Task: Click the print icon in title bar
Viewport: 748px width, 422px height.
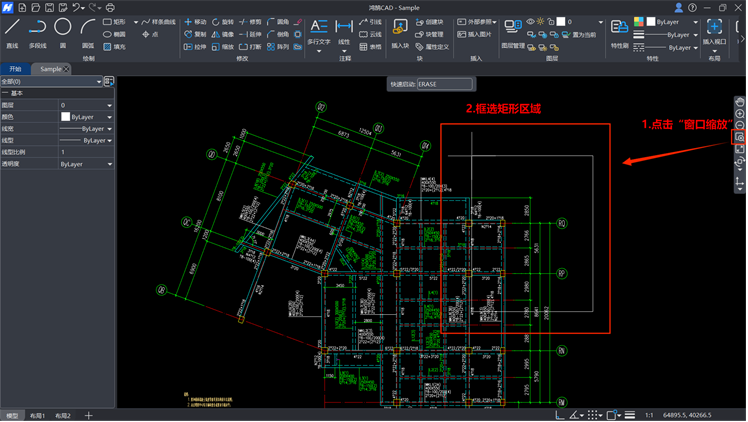Action: point(110,7)
